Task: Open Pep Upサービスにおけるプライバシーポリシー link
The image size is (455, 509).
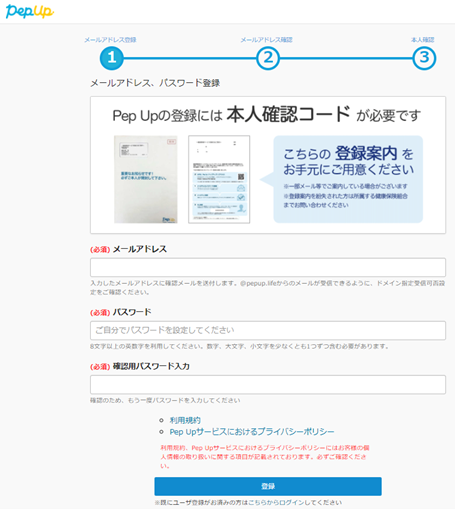Action: 252,432
